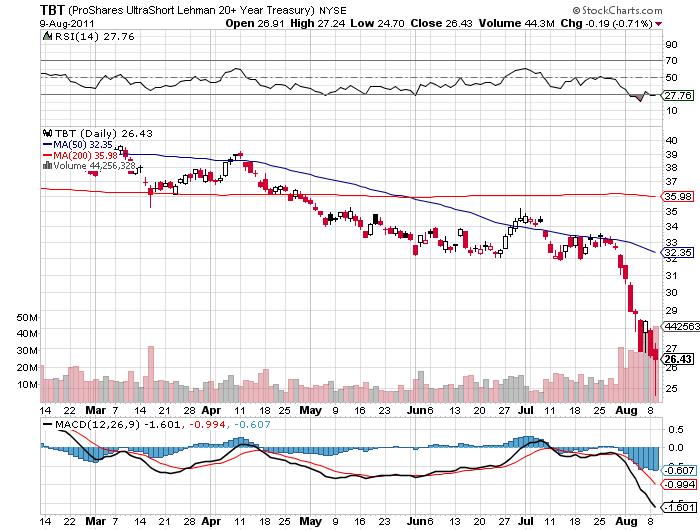Click the red -0.994 value in MACD legend
700x530 pixels.
click(x=208, y=425)
